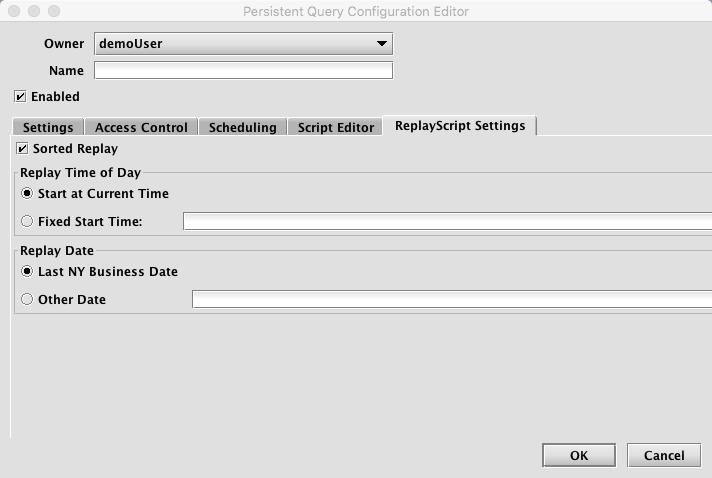Viewport: 712px width, 478px height.
Task: Open the Owner dropdown showing demoUser
Action: click(x=243, y=44)
